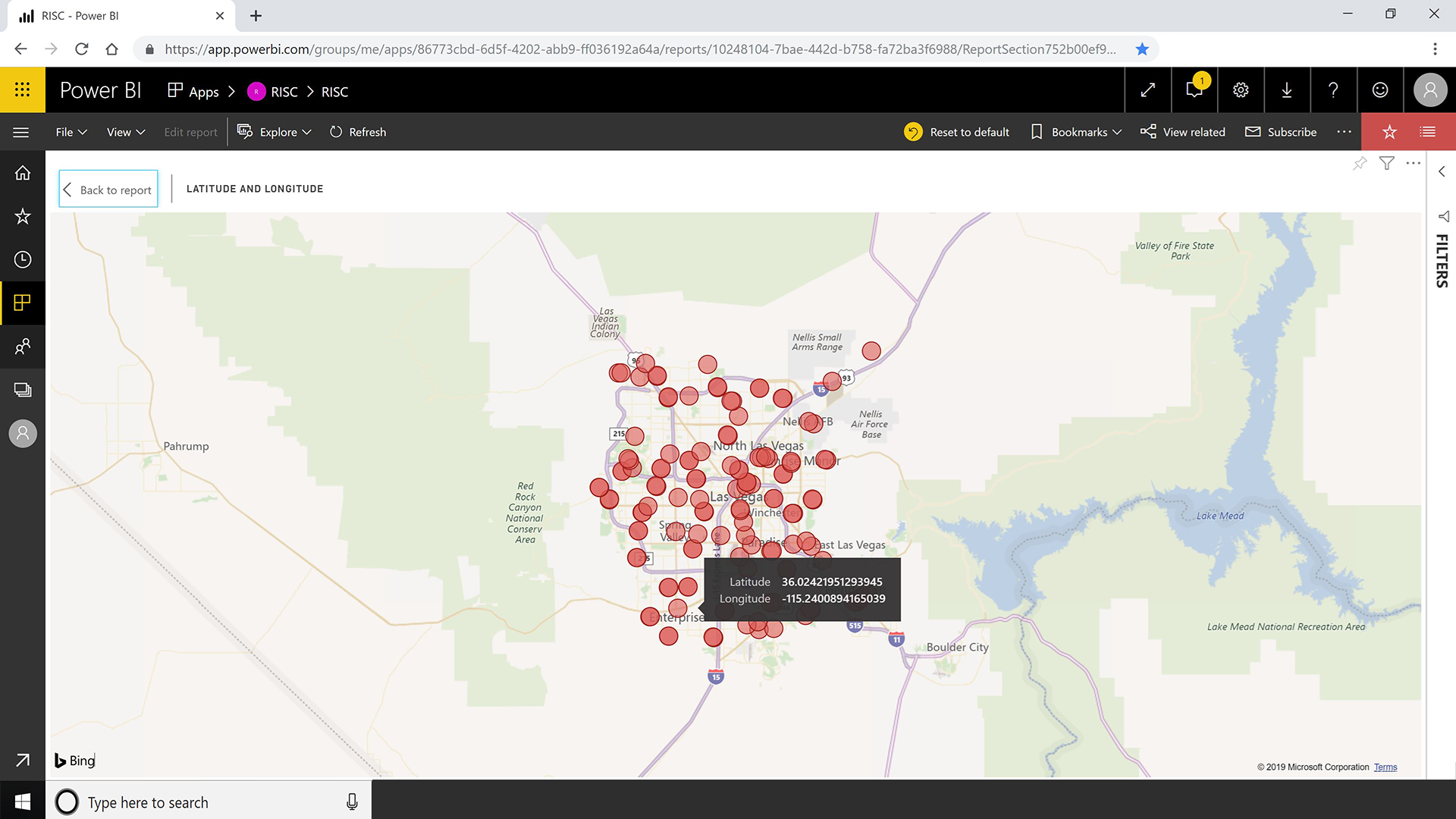Screen dimensions: 1456x819
Task: Expand the collapsed Filters pane chevron
Action: point(1442,172)
